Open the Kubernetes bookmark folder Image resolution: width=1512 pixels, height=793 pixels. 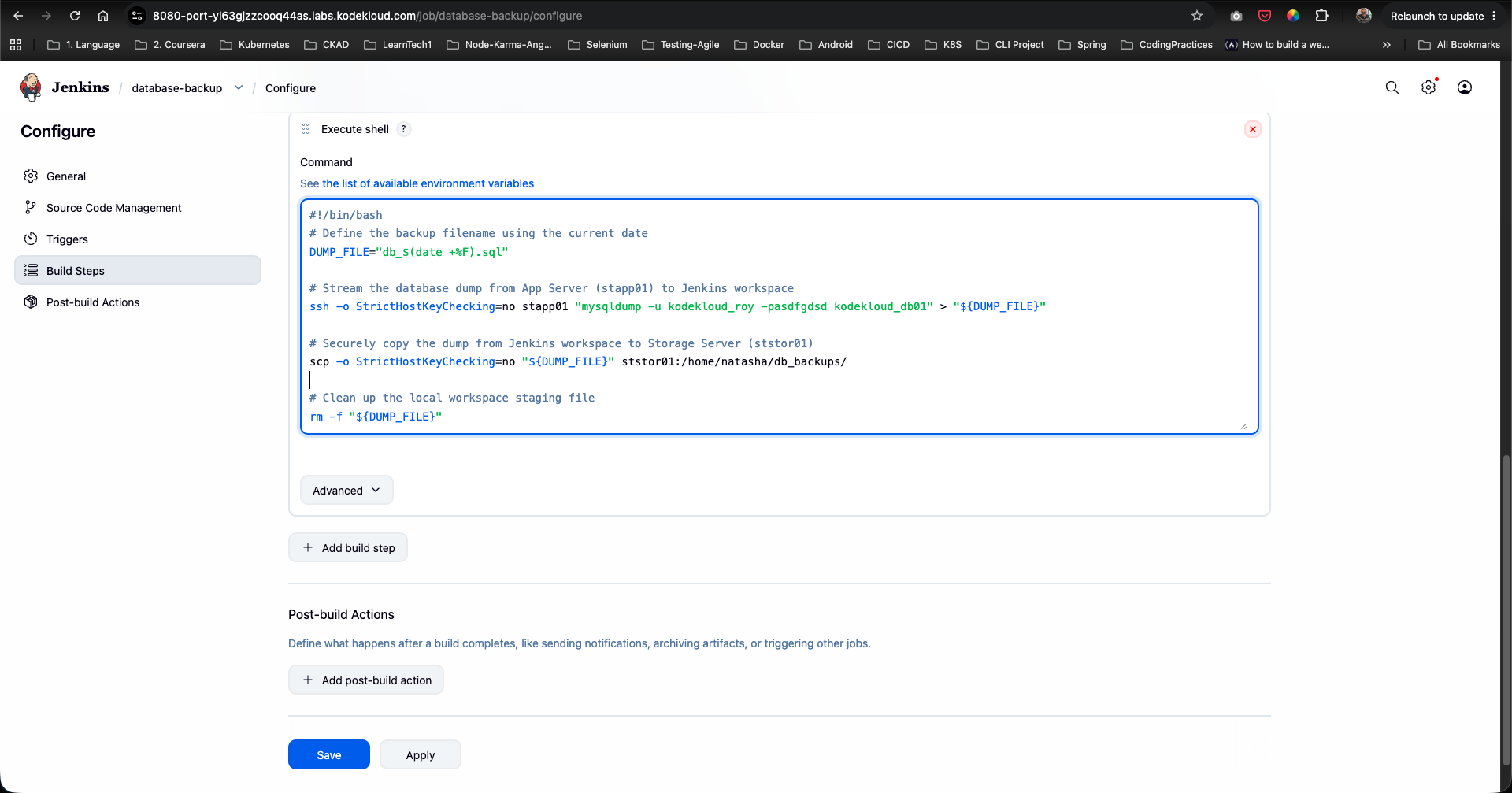pyautogui.click(x=254, y=45)
